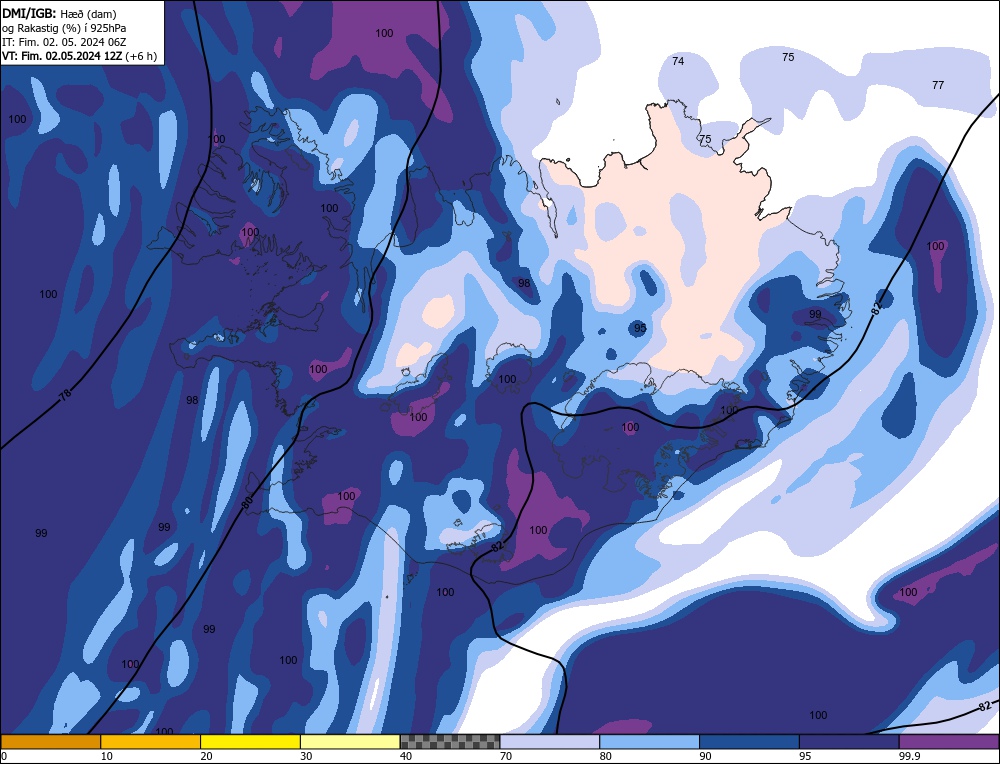
Task: Click the legend tick label 40
Action: click(406, 756)
